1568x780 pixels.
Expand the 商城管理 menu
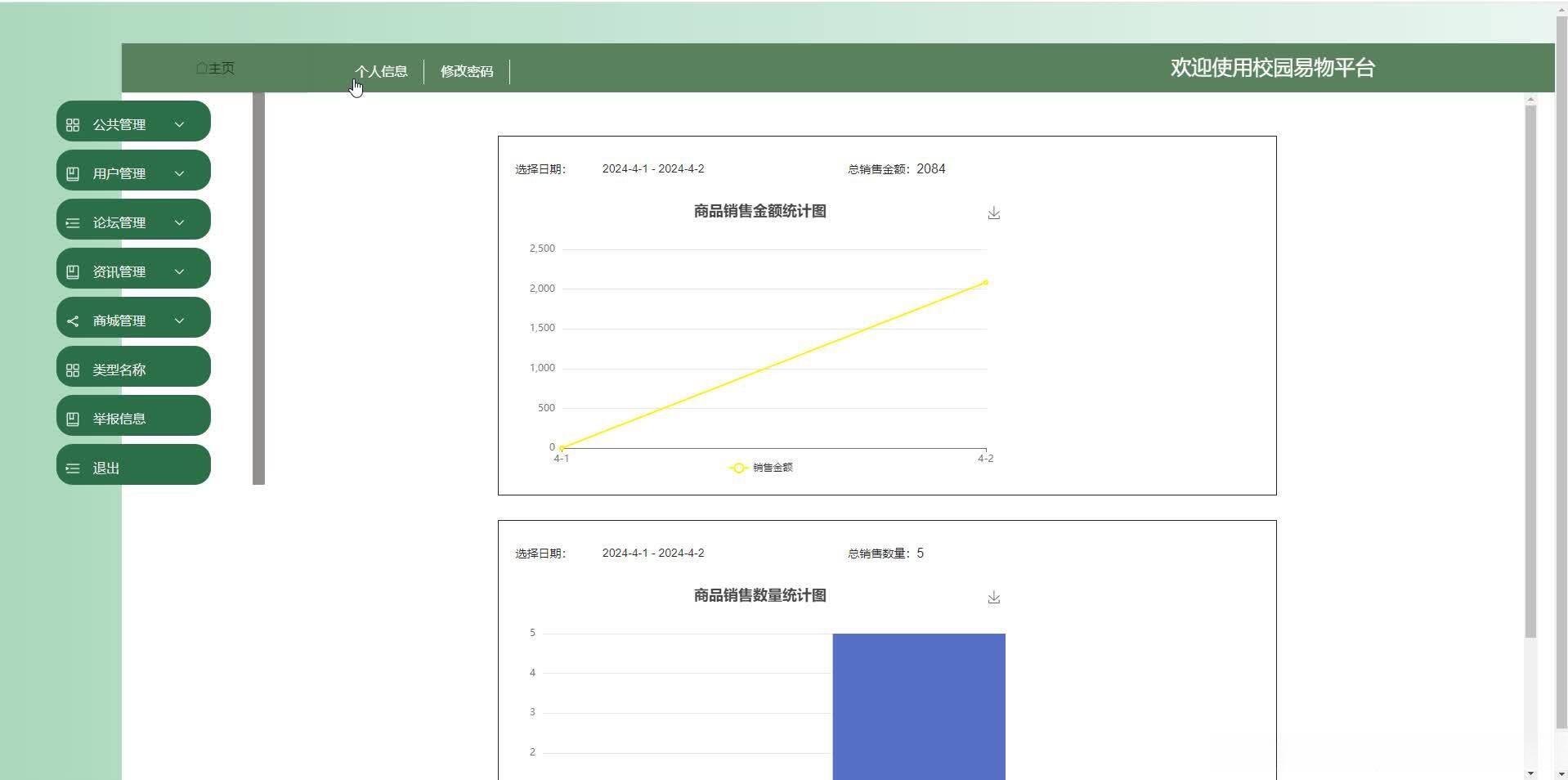pyautogui.click(x=179, y=320)
